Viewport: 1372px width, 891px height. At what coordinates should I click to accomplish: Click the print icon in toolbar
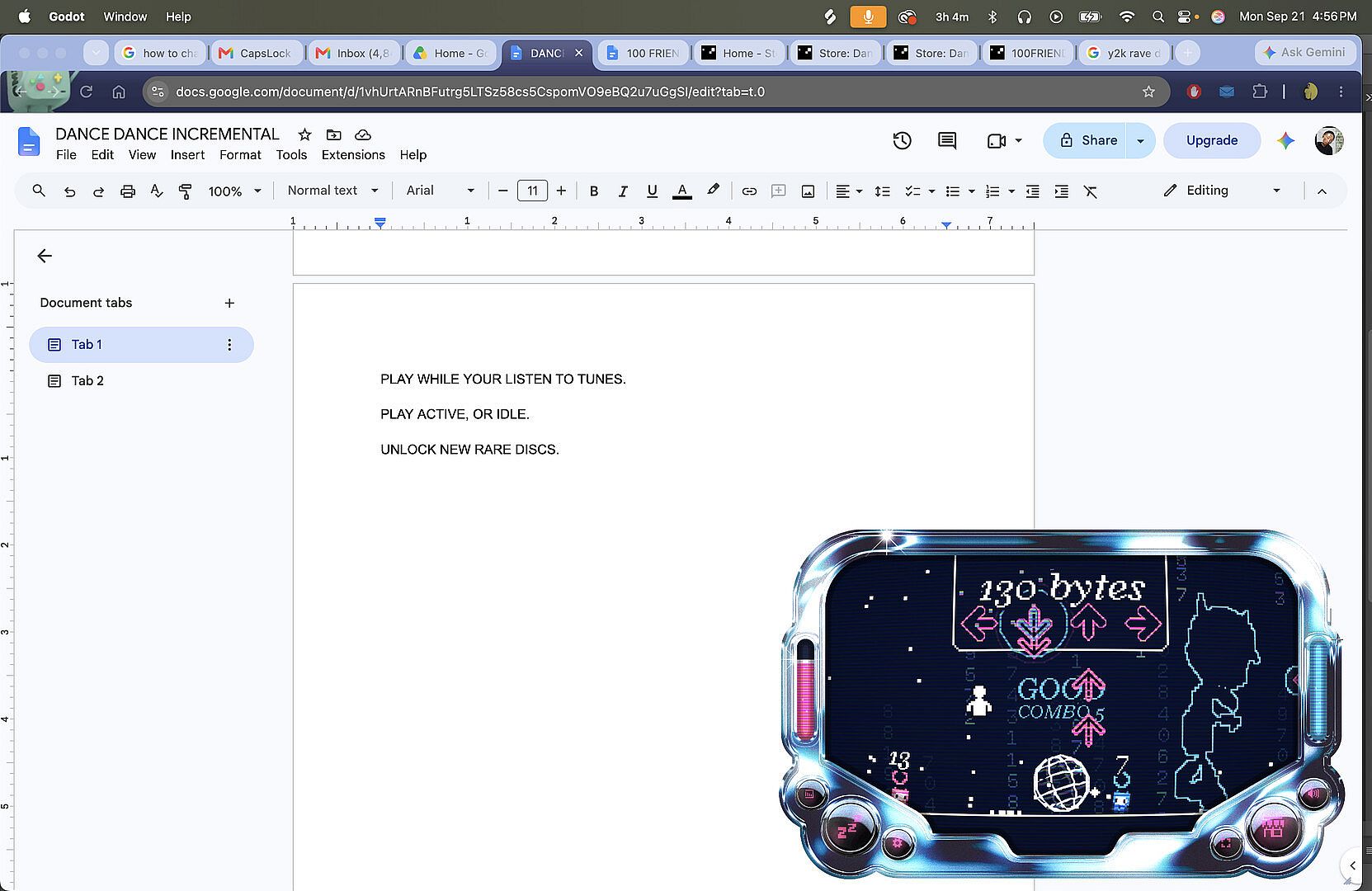point(127,191)
